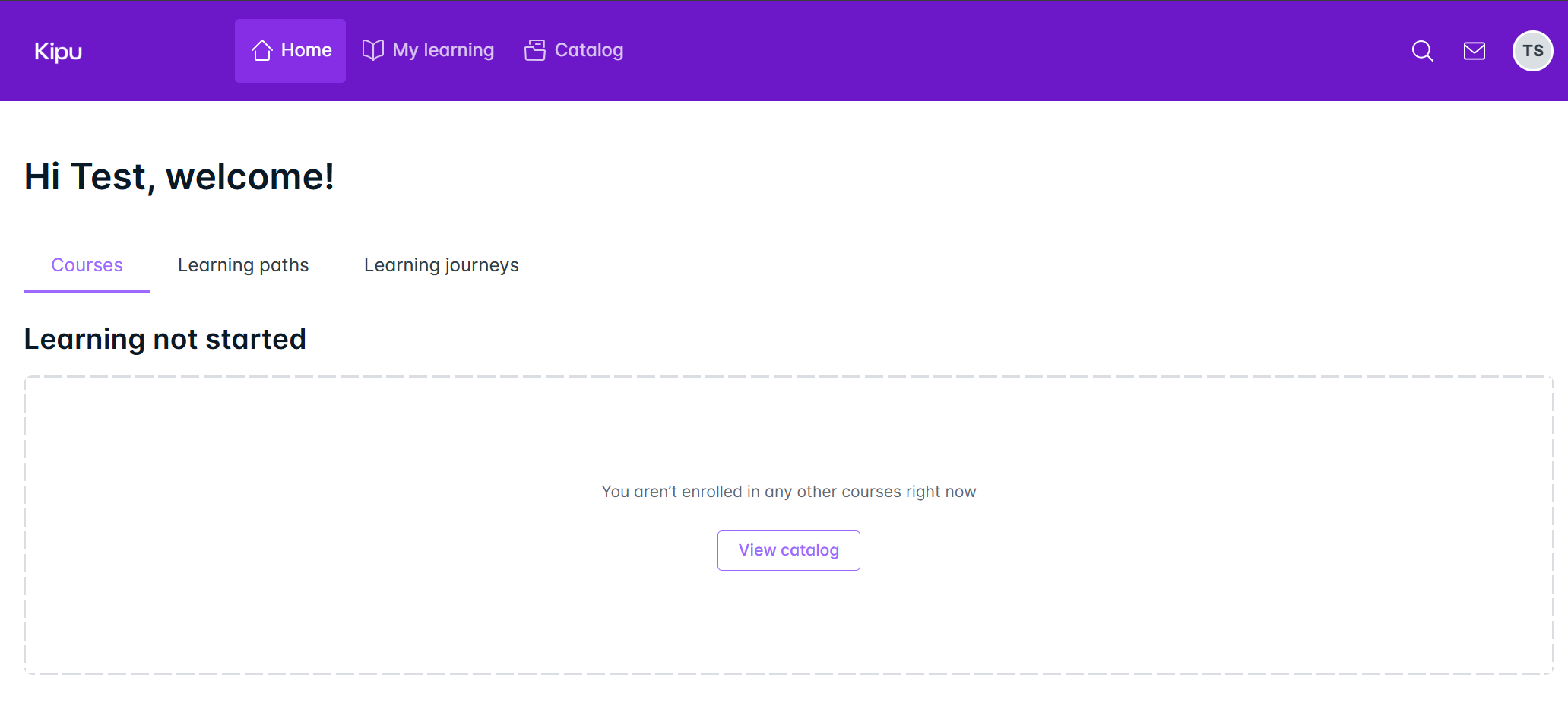Image resolution: width=1568 pixels, height=703 pixels.
Task: Open the TS user avatar menu
Action: [x=1532, y=51]
